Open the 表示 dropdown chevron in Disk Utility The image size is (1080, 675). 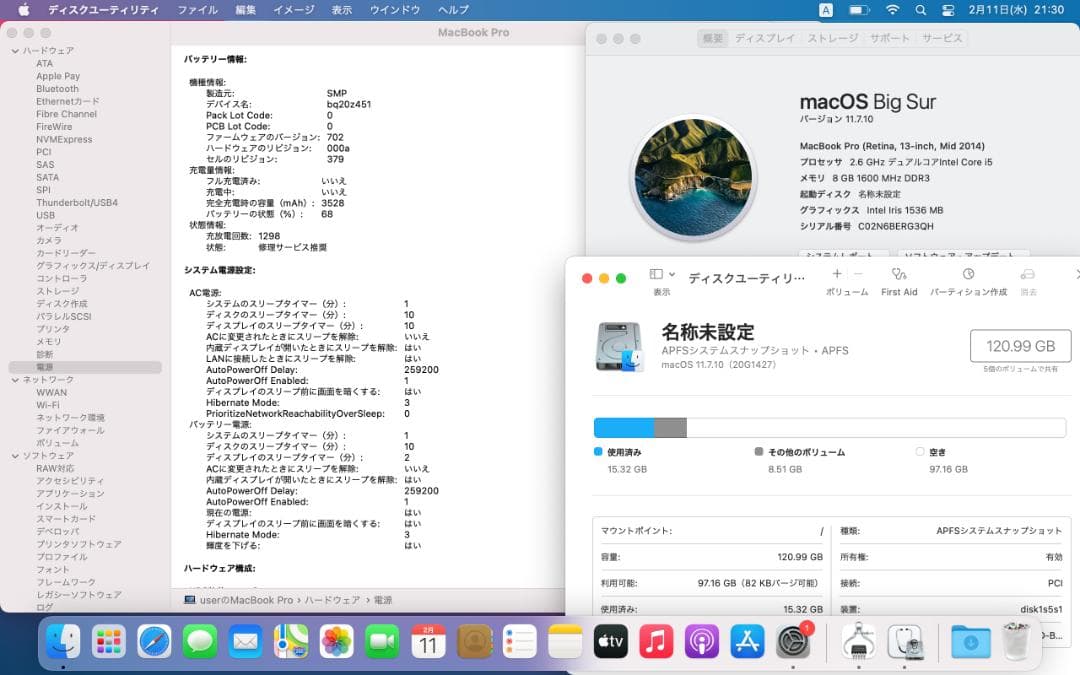click(x=672, y=274)
